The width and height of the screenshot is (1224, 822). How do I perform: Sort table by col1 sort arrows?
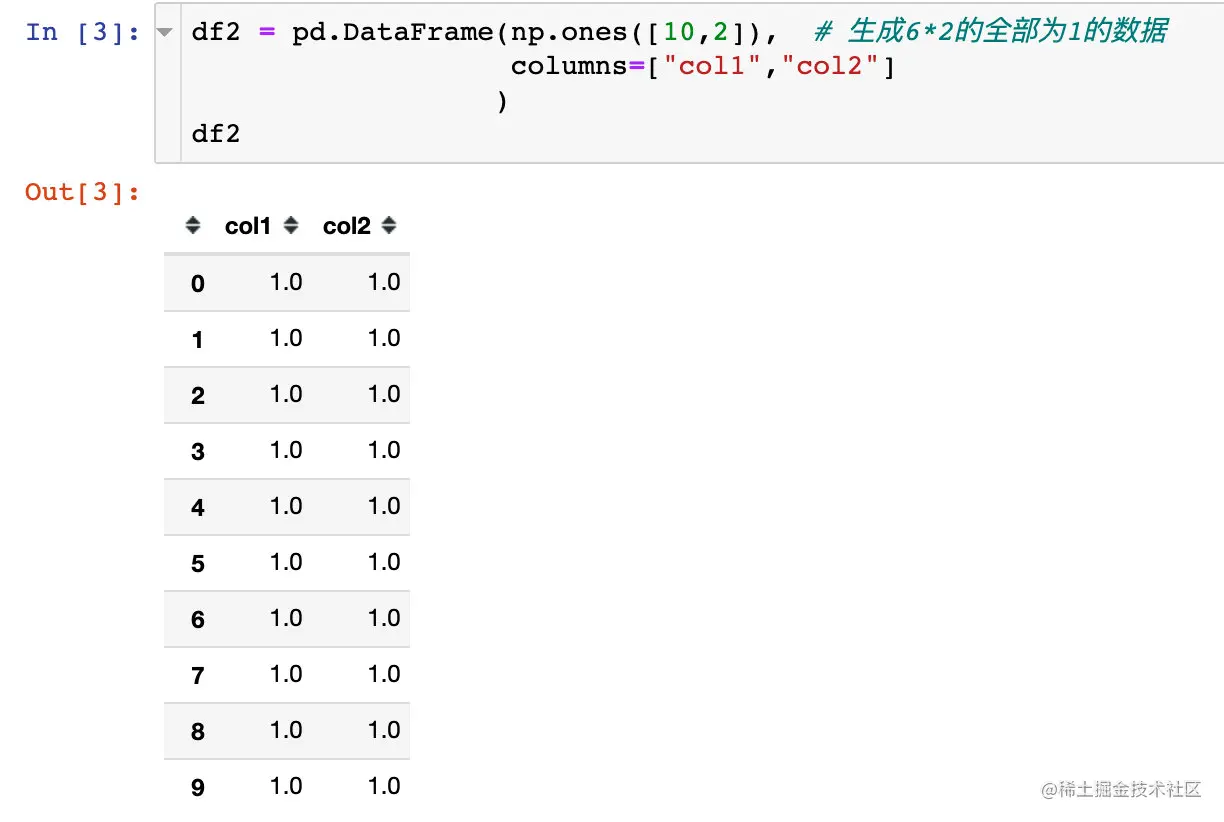pos(291,226)
